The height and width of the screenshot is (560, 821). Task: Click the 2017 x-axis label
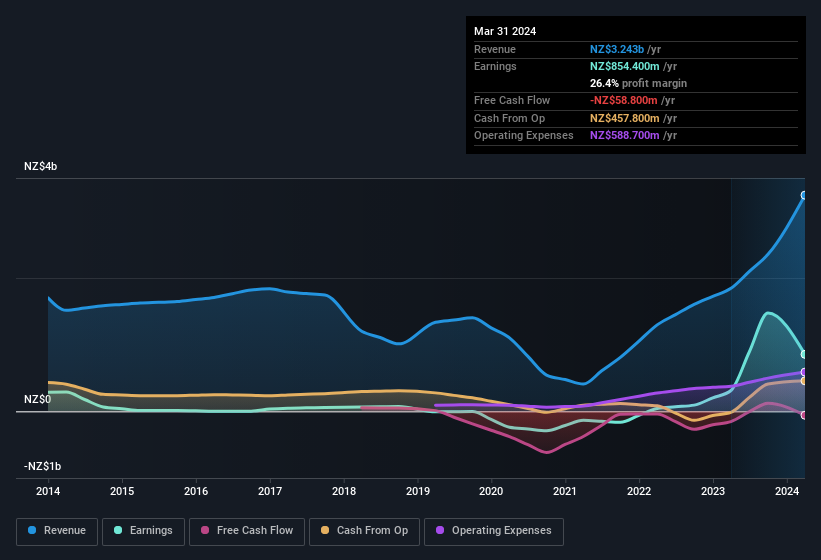pyautogui.click(x=270, y=491)
